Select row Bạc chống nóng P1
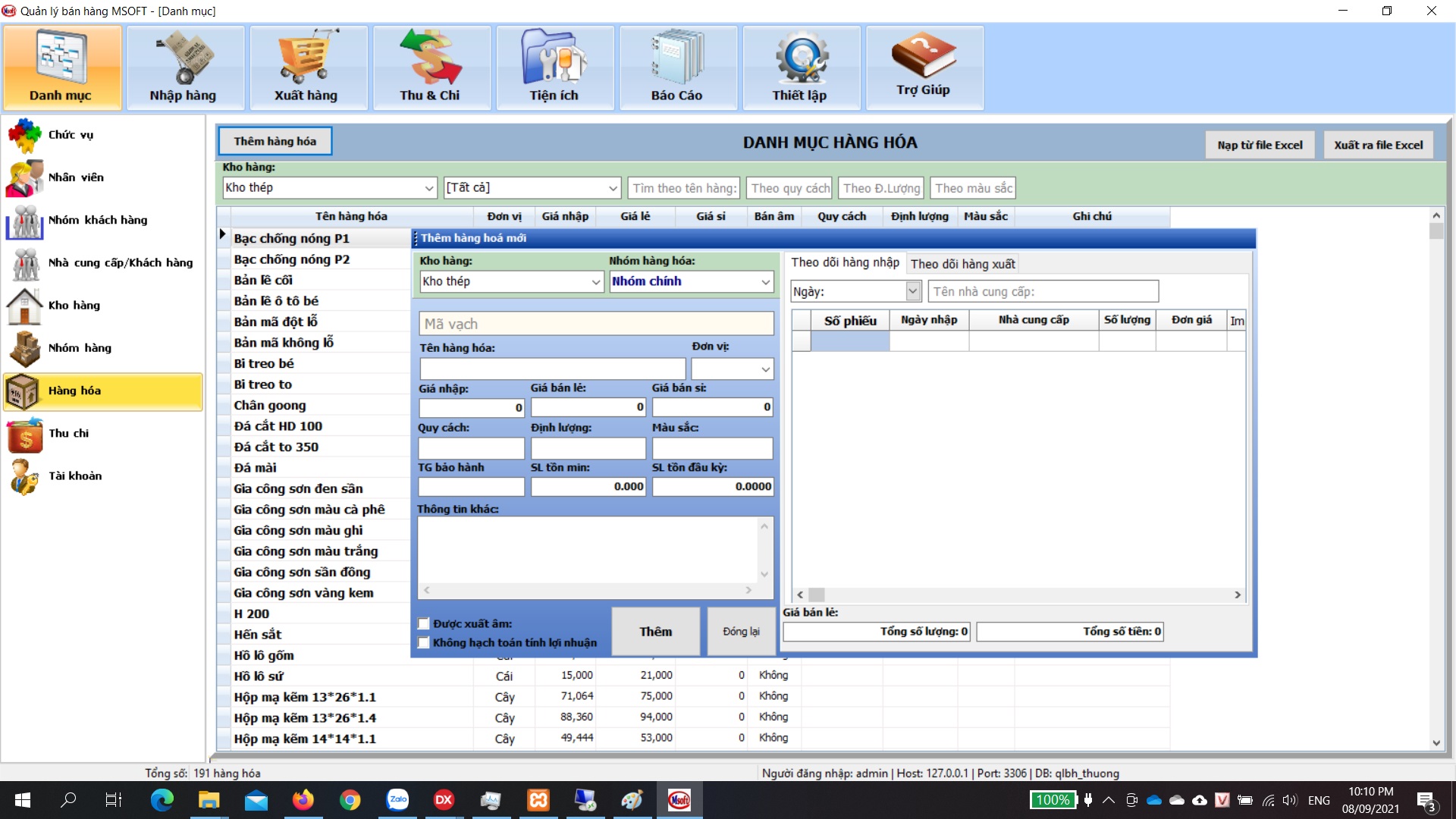 pyautogui.click(x=321, y=238)
